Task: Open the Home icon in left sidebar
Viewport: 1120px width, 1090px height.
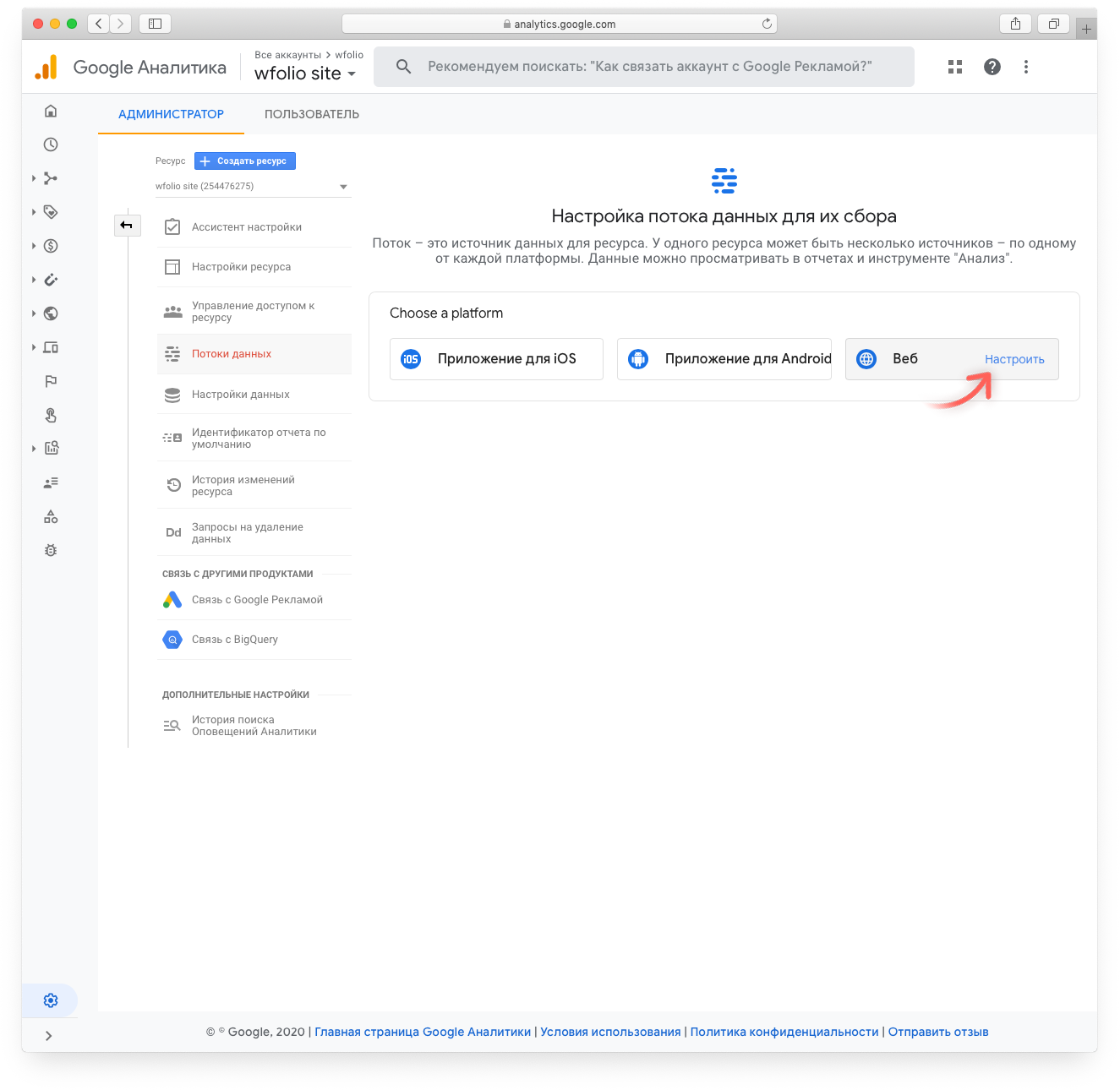Action: (51, 111)
